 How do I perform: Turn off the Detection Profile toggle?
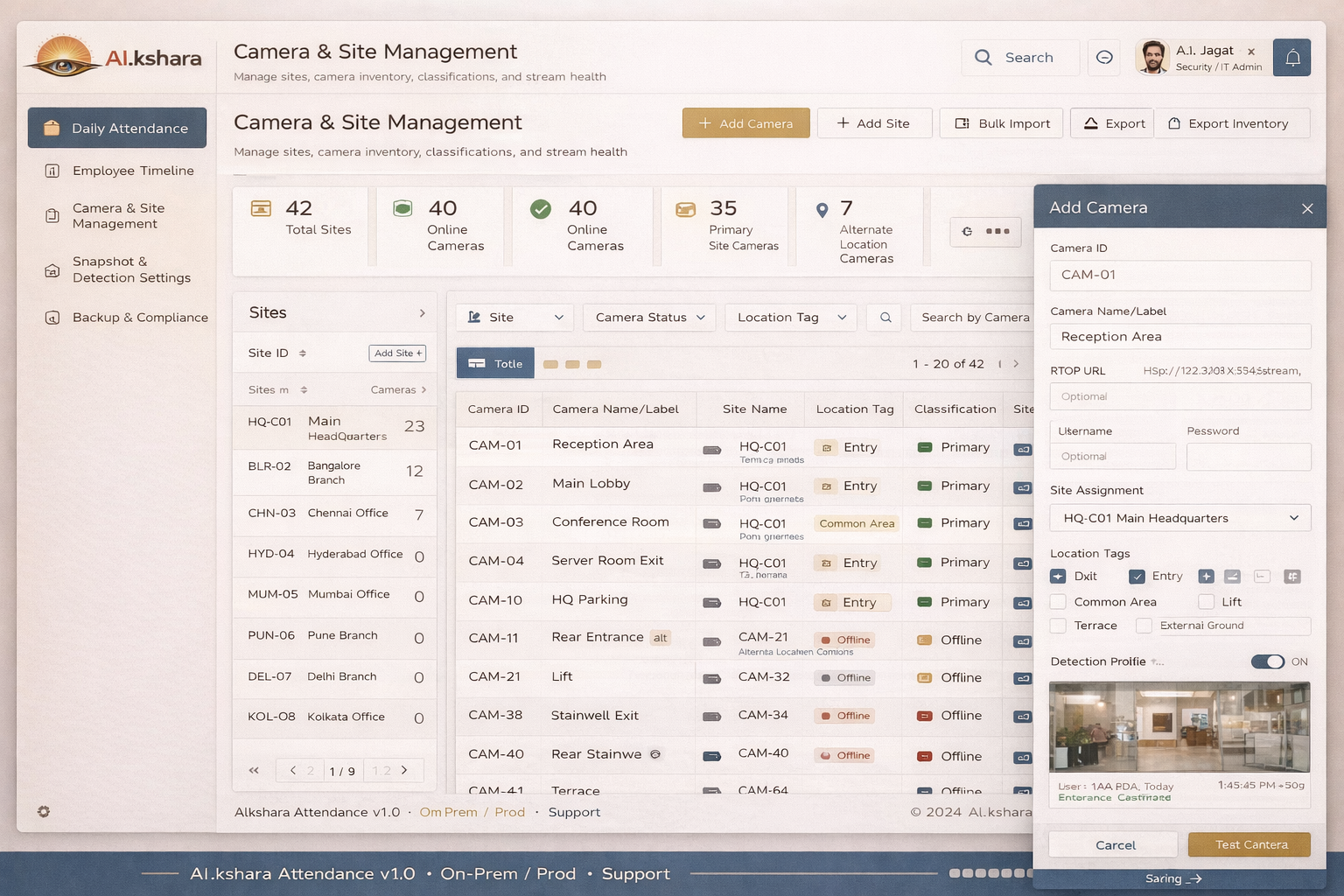click(1267, 661)
